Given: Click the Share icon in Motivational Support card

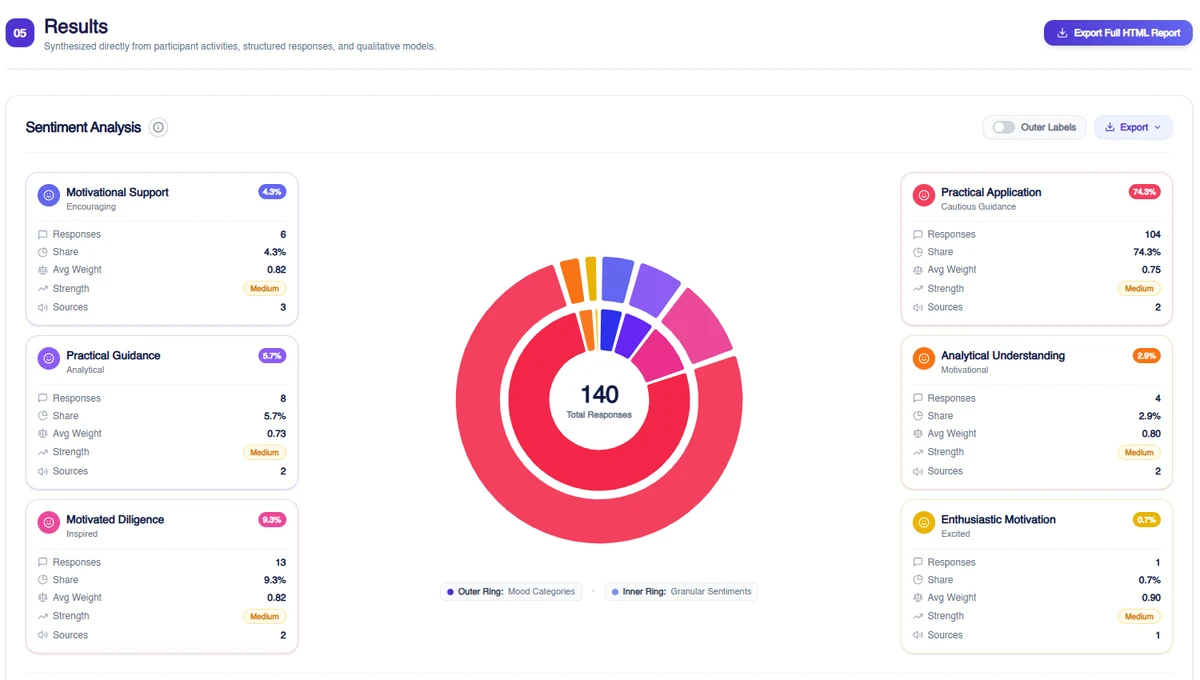Looking at the screenshot, I should tap(43, 252).
